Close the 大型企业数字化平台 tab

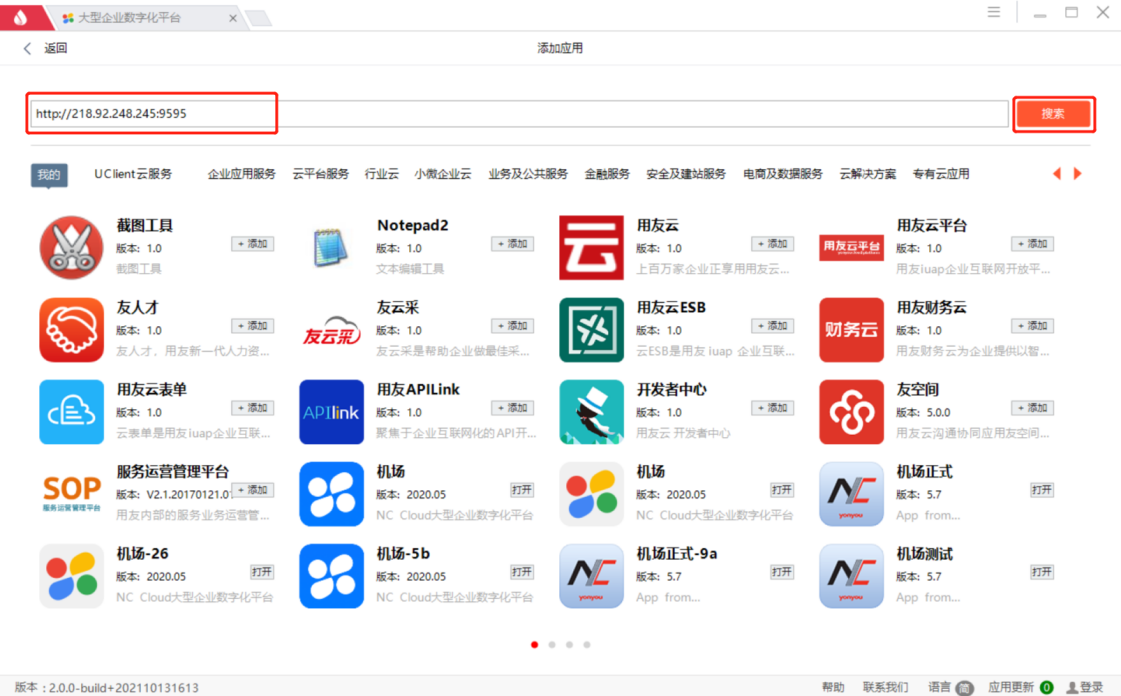click(232, 18)
